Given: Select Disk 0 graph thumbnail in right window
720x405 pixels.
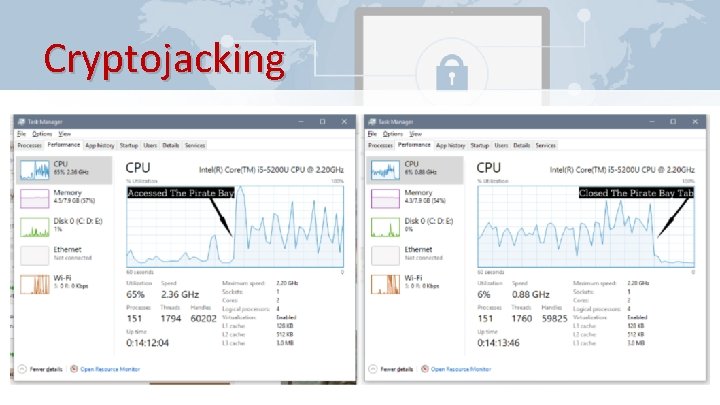Looking at the screenshot, I should coord(385,227).
